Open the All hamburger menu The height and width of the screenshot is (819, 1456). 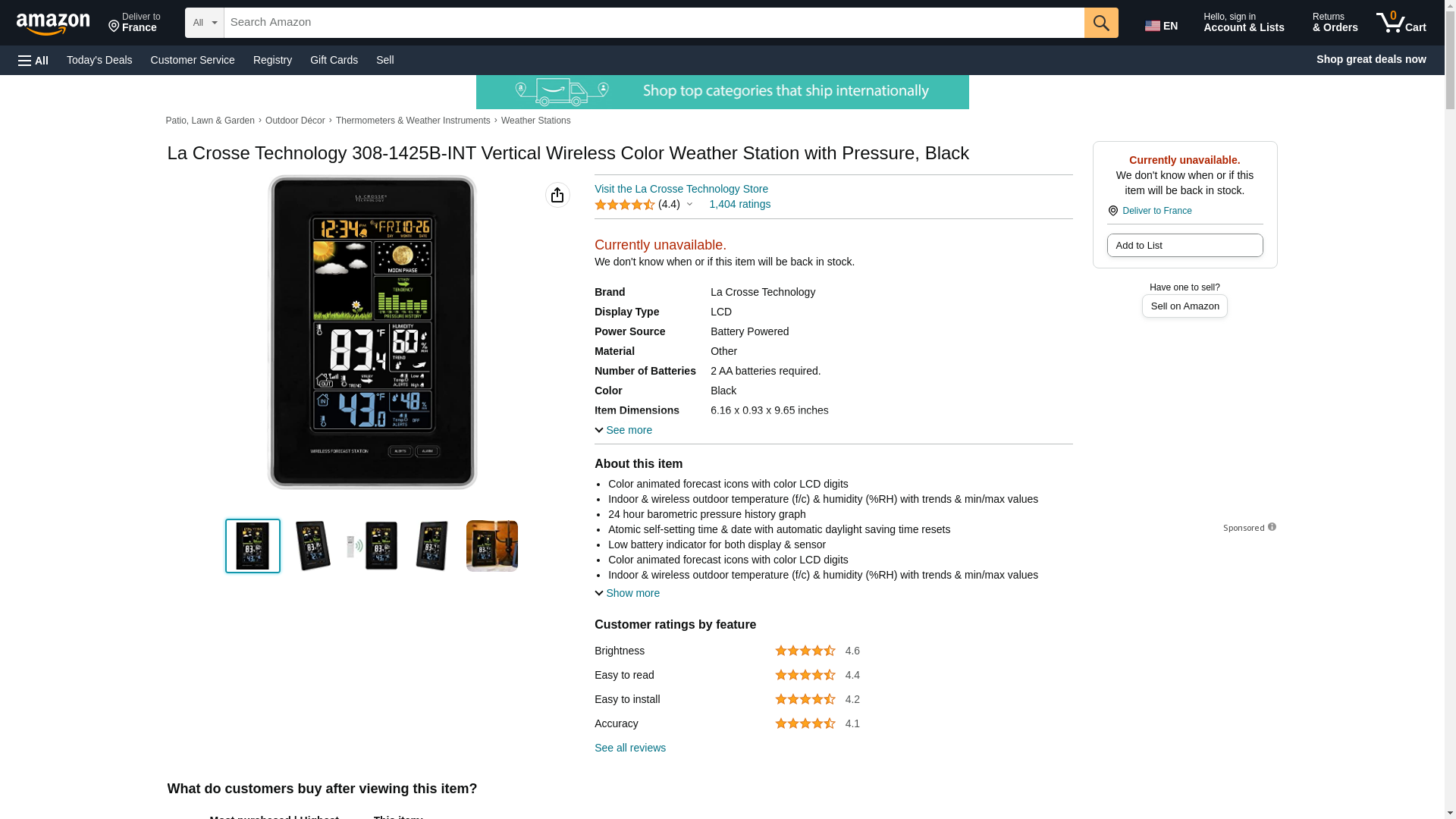point(33,60)
